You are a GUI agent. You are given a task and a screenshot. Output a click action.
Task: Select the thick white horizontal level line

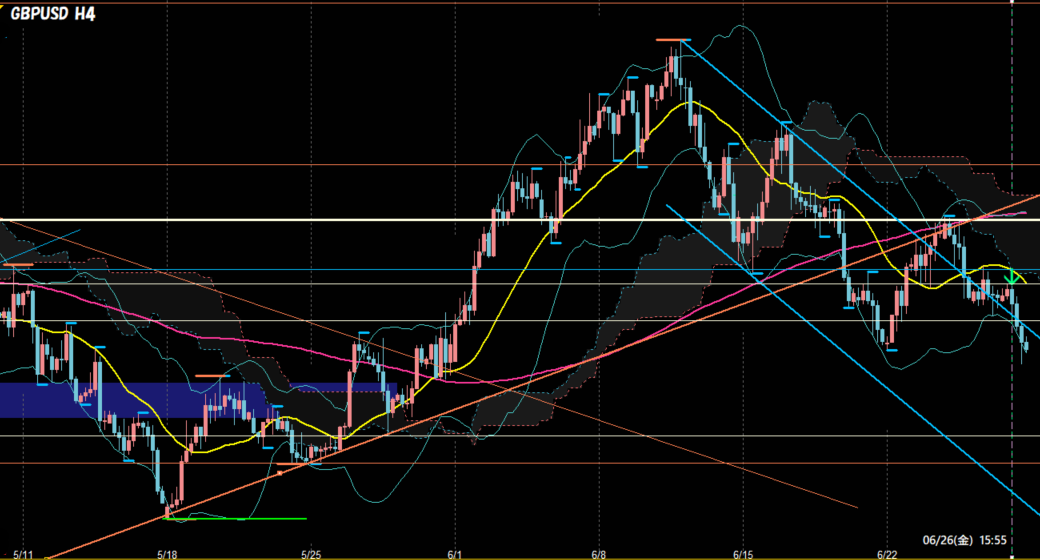coord(520,220)
